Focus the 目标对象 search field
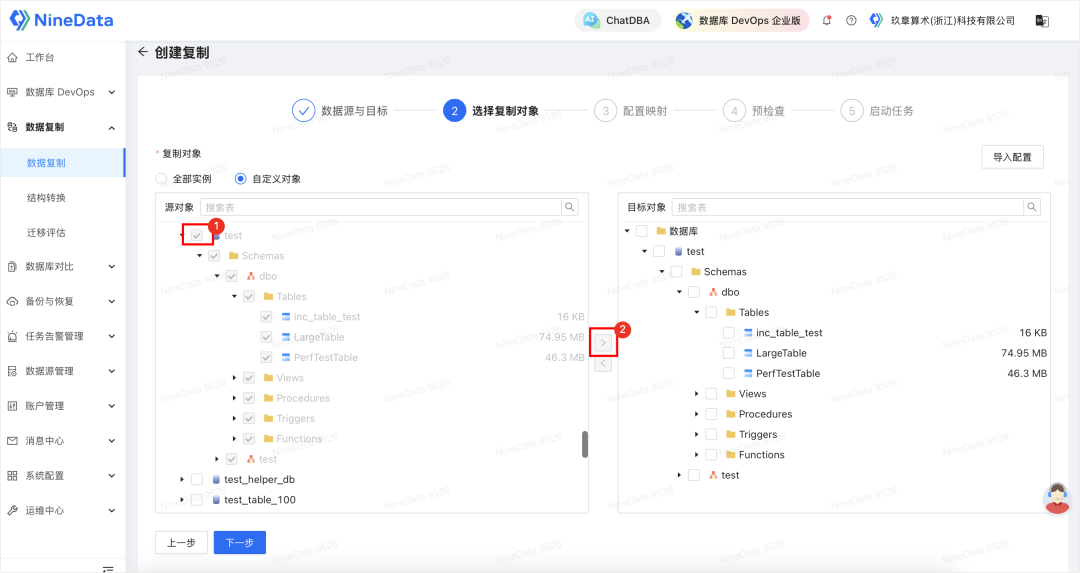The width and height of the screenshot is (1080, 573). coord(847,207)
